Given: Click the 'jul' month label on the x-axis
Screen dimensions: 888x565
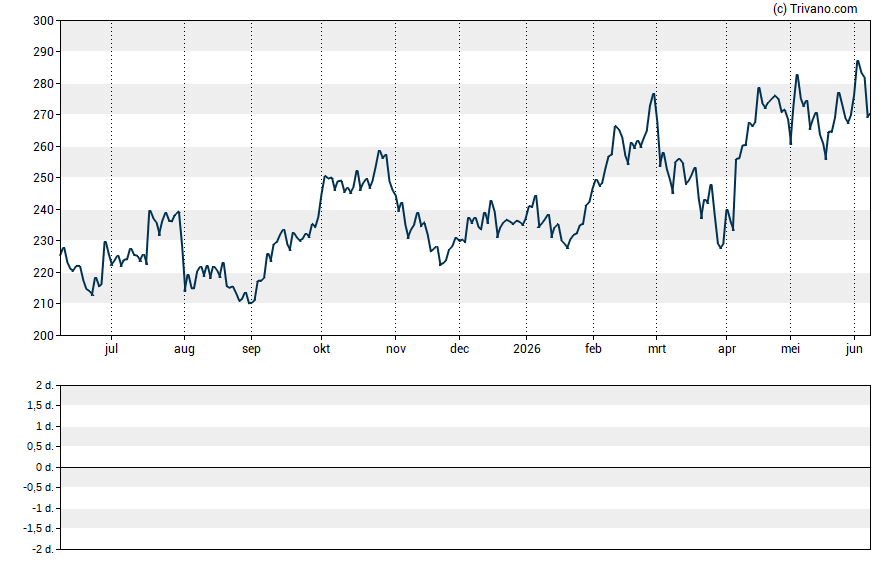Looking at the screenshot, I should pos(111,349).
